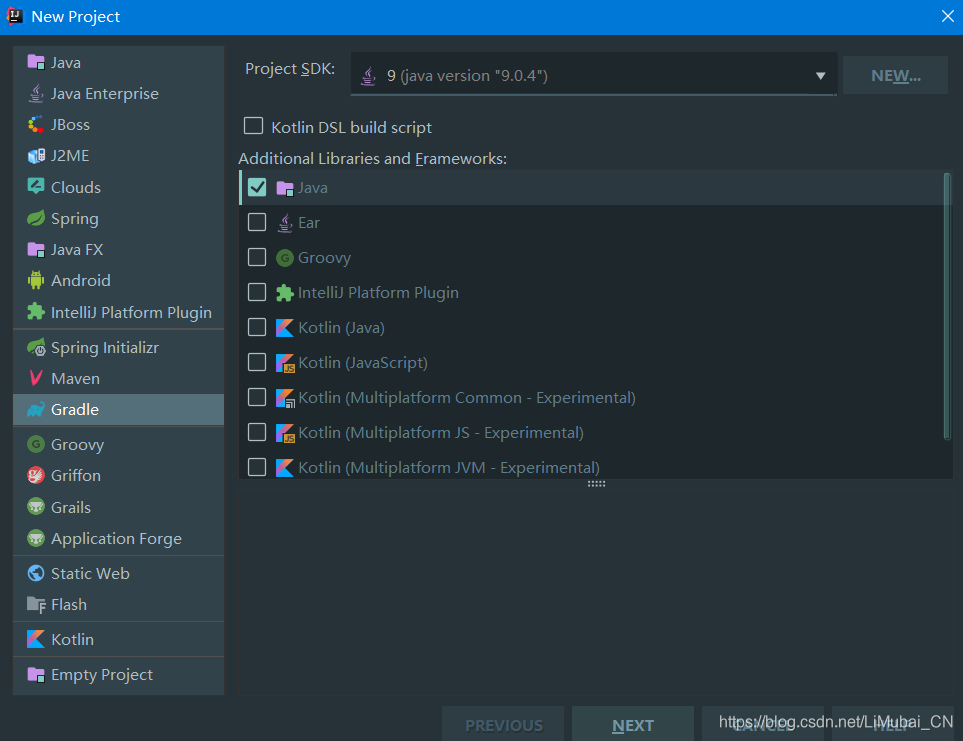Select the Android project type
Image resolution: width=963 pixels, height=741 pixels.
point(119,281)
